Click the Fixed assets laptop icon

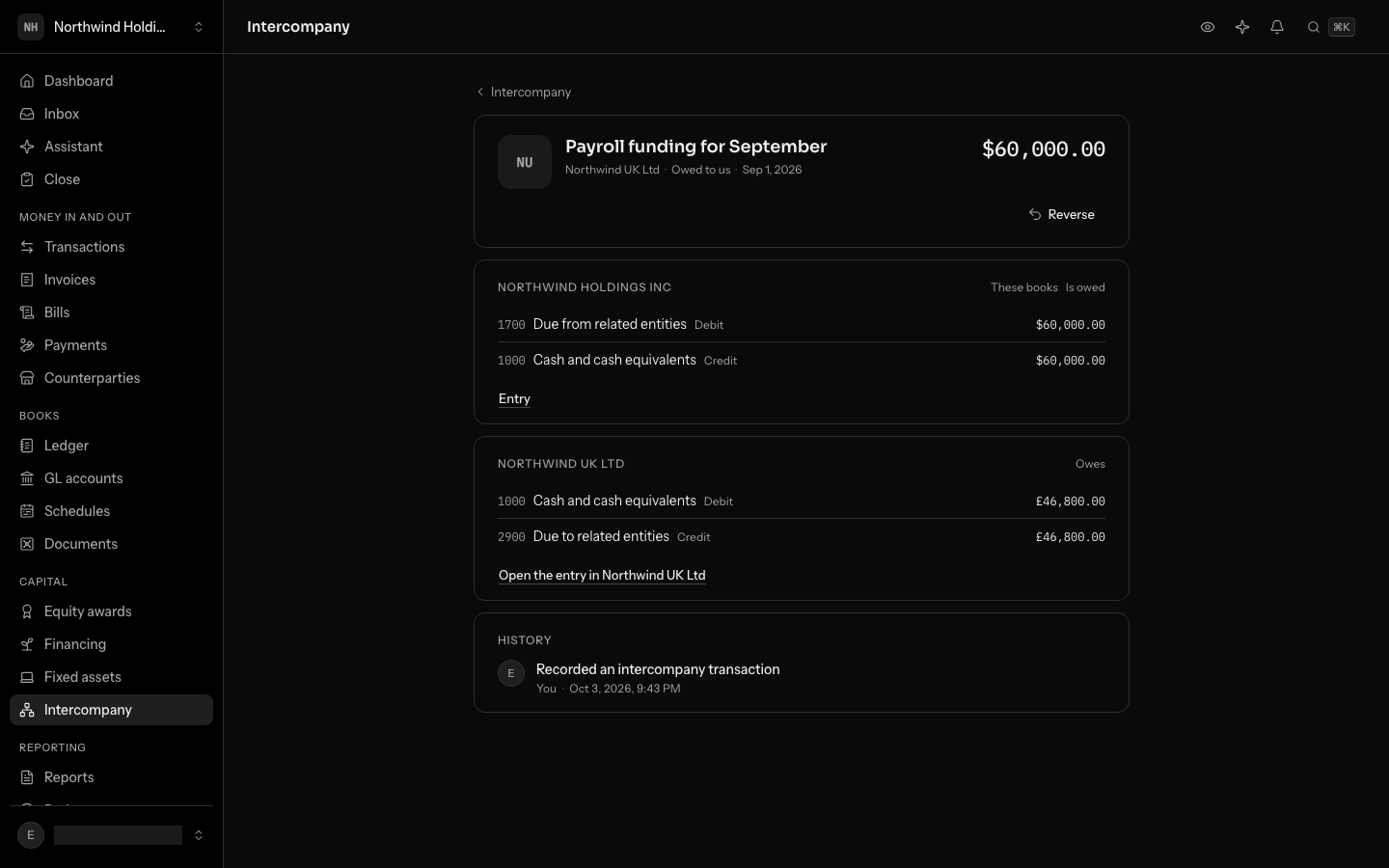click(27, 677)
